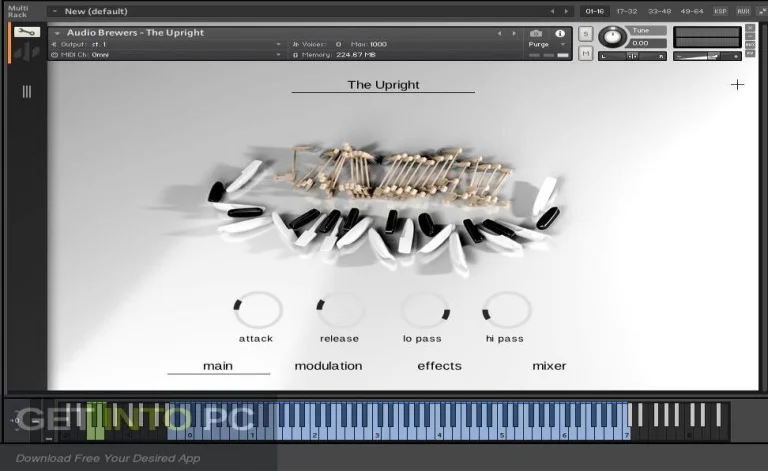Image resolution: width=768 pixels, height=471 pixels.
Task: Switch to rack page 17-32
Action: point(626,11)
